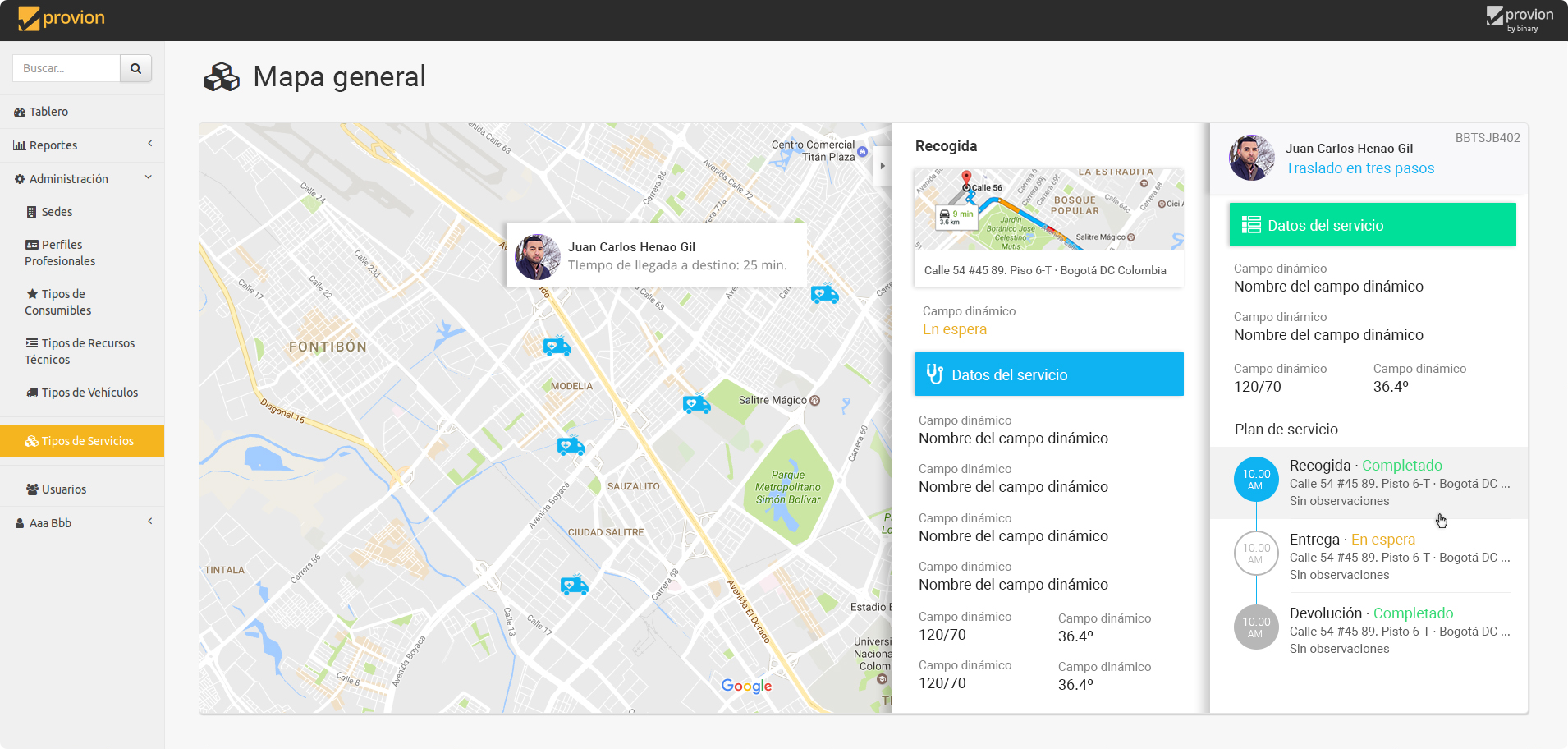Open Usuarios in the sidebar
The image size is (1568, 749).
pos(82,489)
